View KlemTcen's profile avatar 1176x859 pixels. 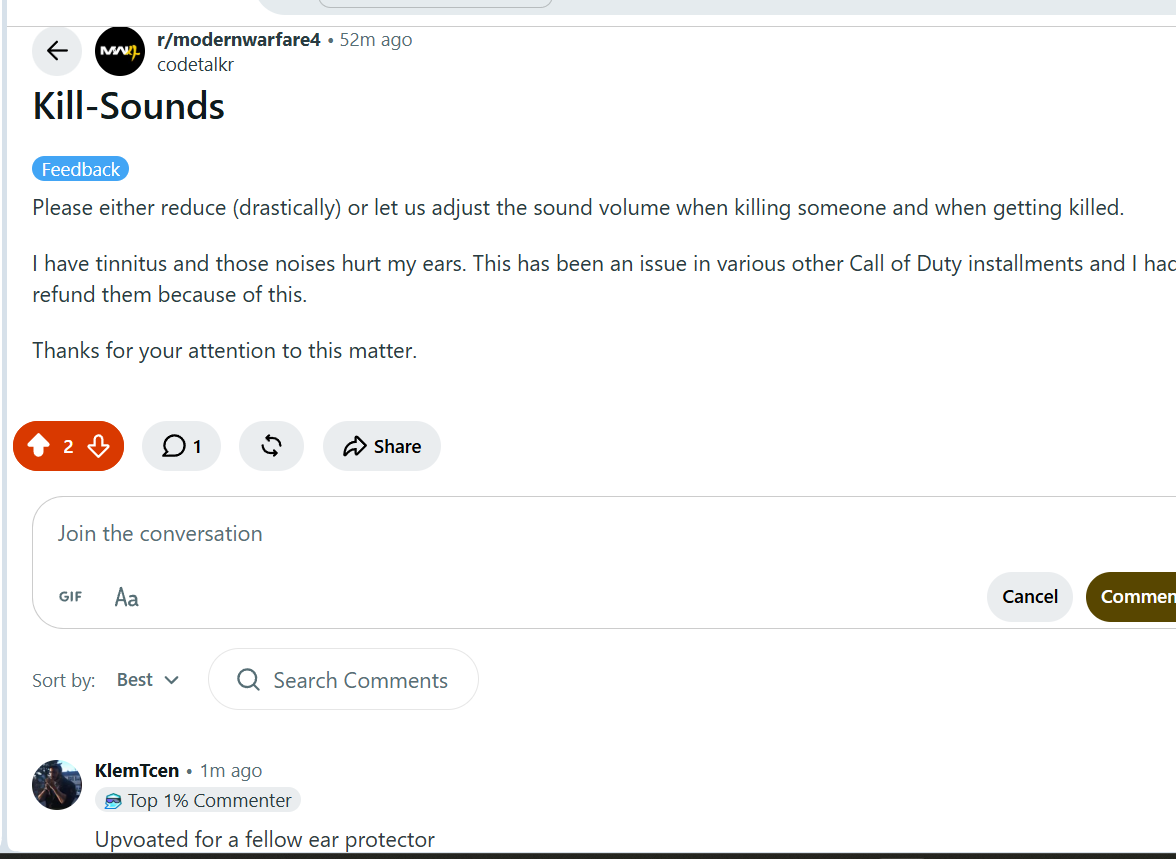[x=57, y=785]
